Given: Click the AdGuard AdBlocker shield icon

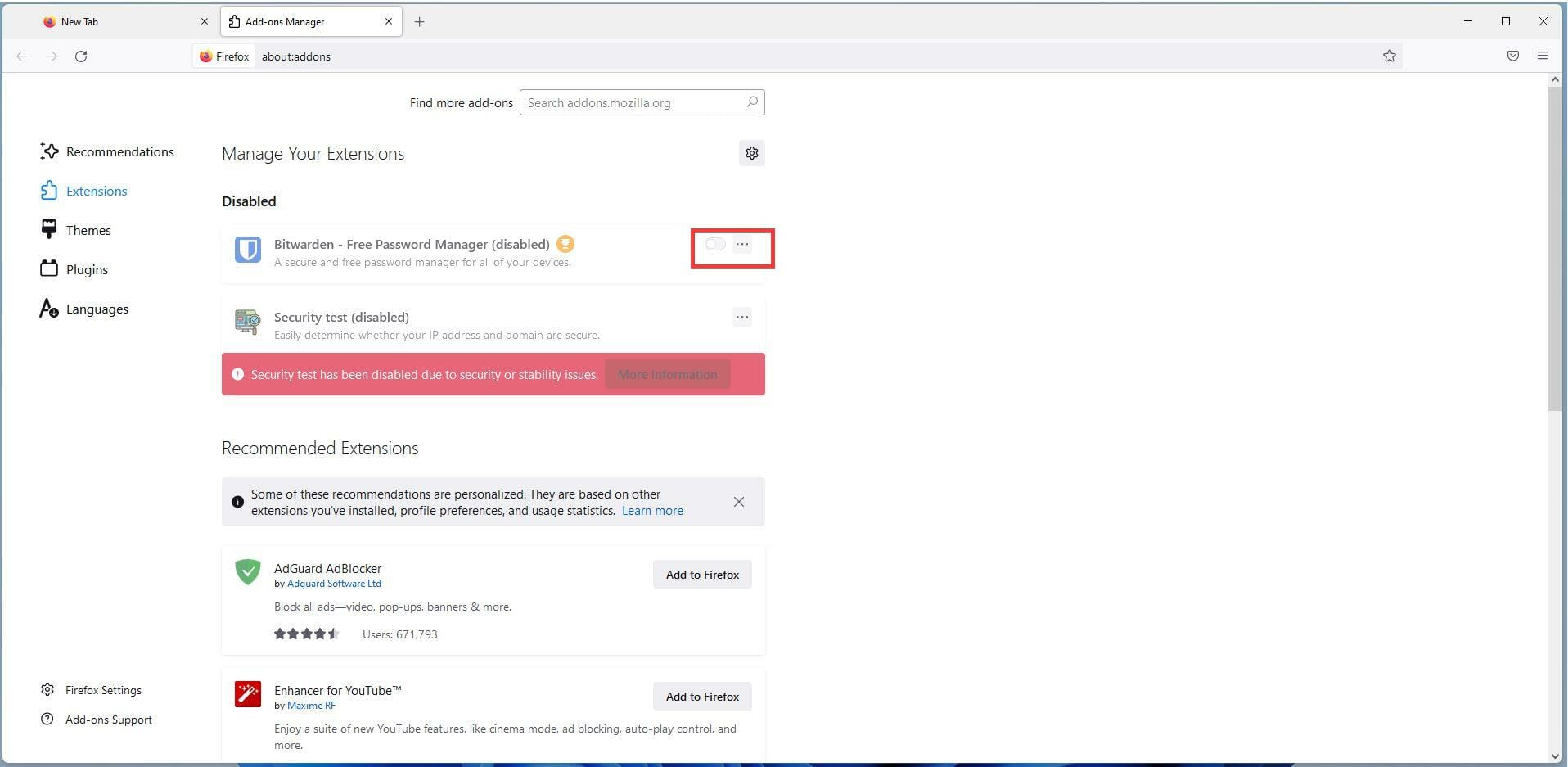Looking at the screenshot, I should (248, 572).
